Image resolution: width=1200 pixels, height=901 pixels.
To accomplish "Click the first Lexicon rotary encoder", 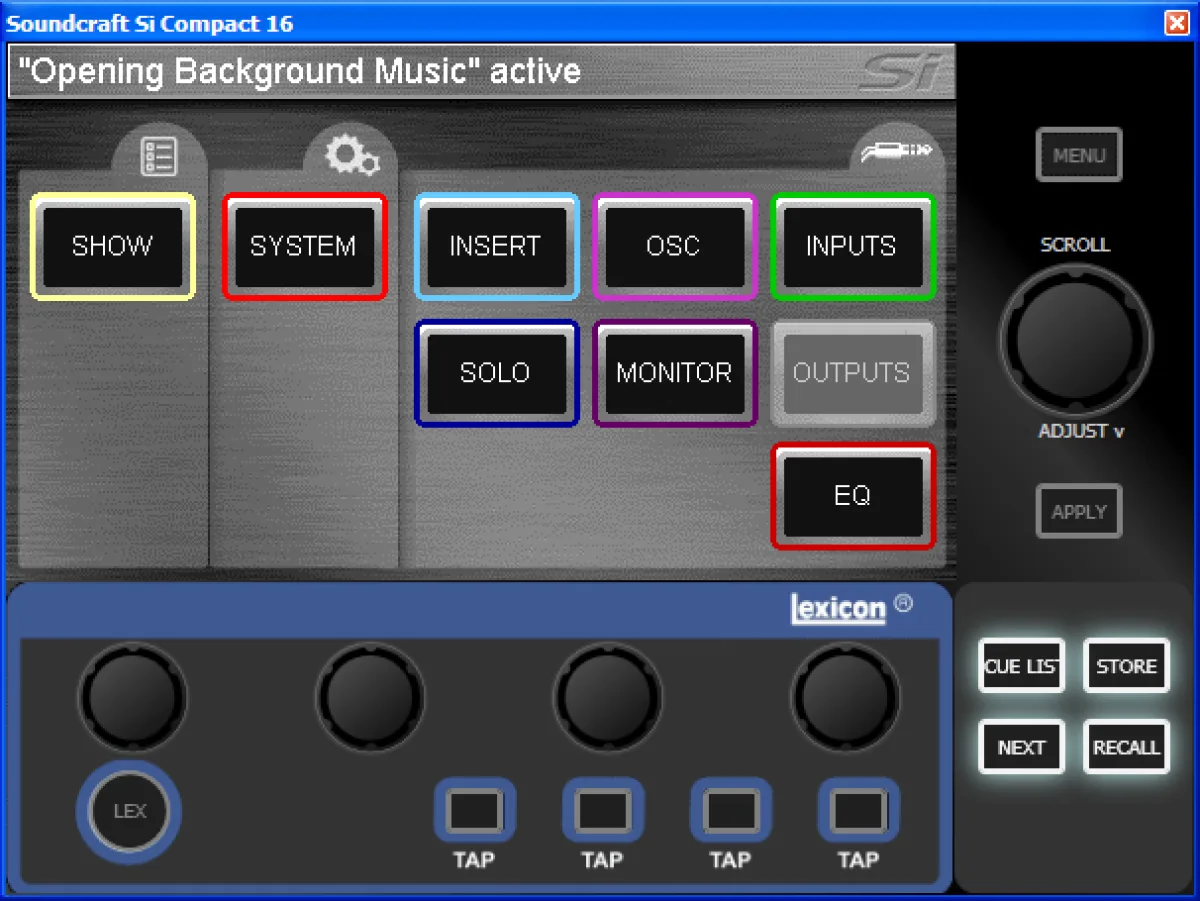I will tap(132, 696).
